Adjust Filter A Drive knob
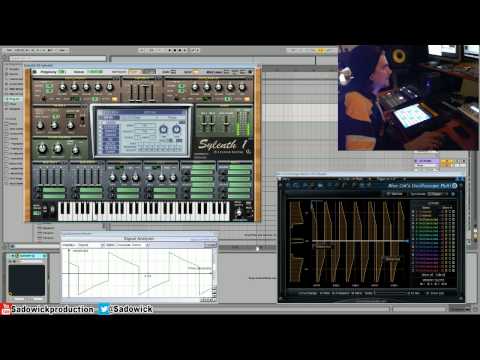Image resolution: width=480 pixels, height=360 pixels. tap(70, 125)
